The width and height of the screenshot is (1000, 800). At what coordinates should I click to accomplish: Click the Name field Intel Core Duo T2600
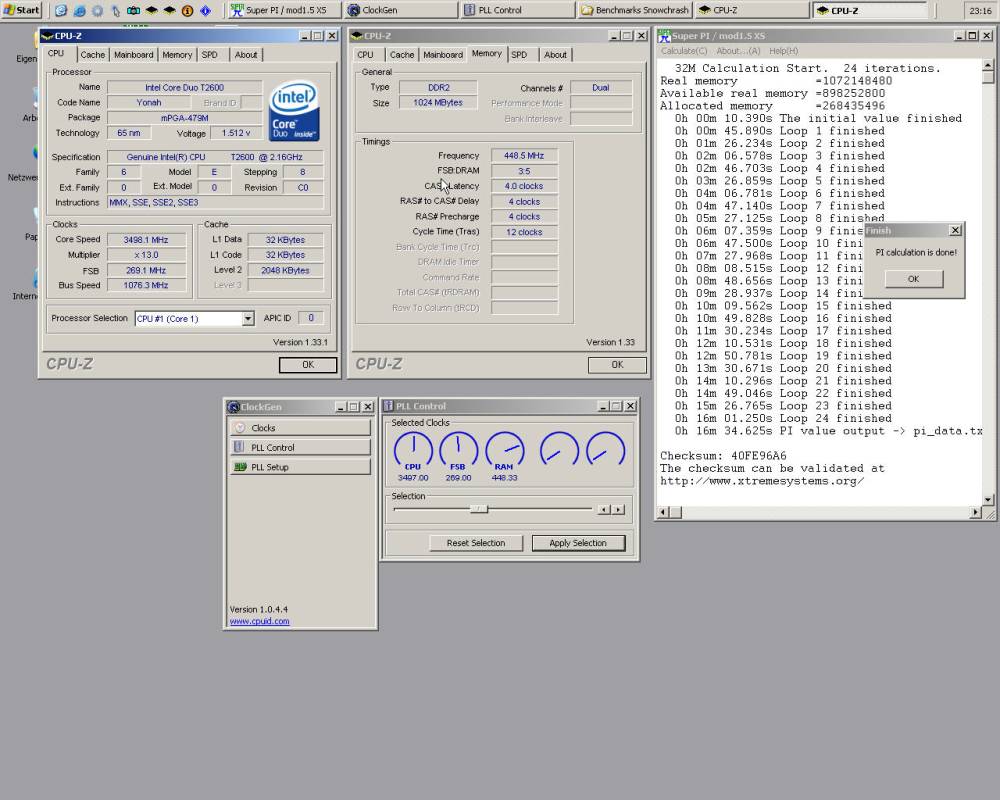click(184, 87)
